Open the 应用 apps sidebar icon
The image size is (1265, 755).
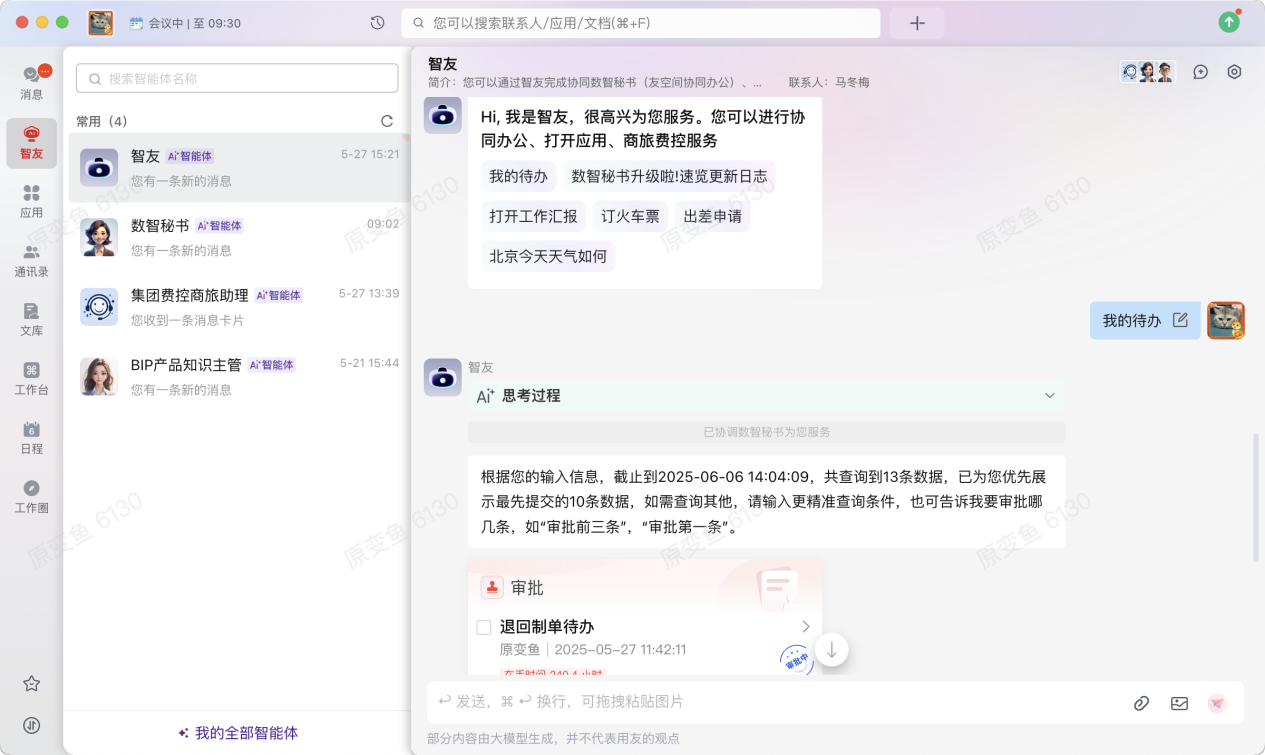[x=32, y=201]
